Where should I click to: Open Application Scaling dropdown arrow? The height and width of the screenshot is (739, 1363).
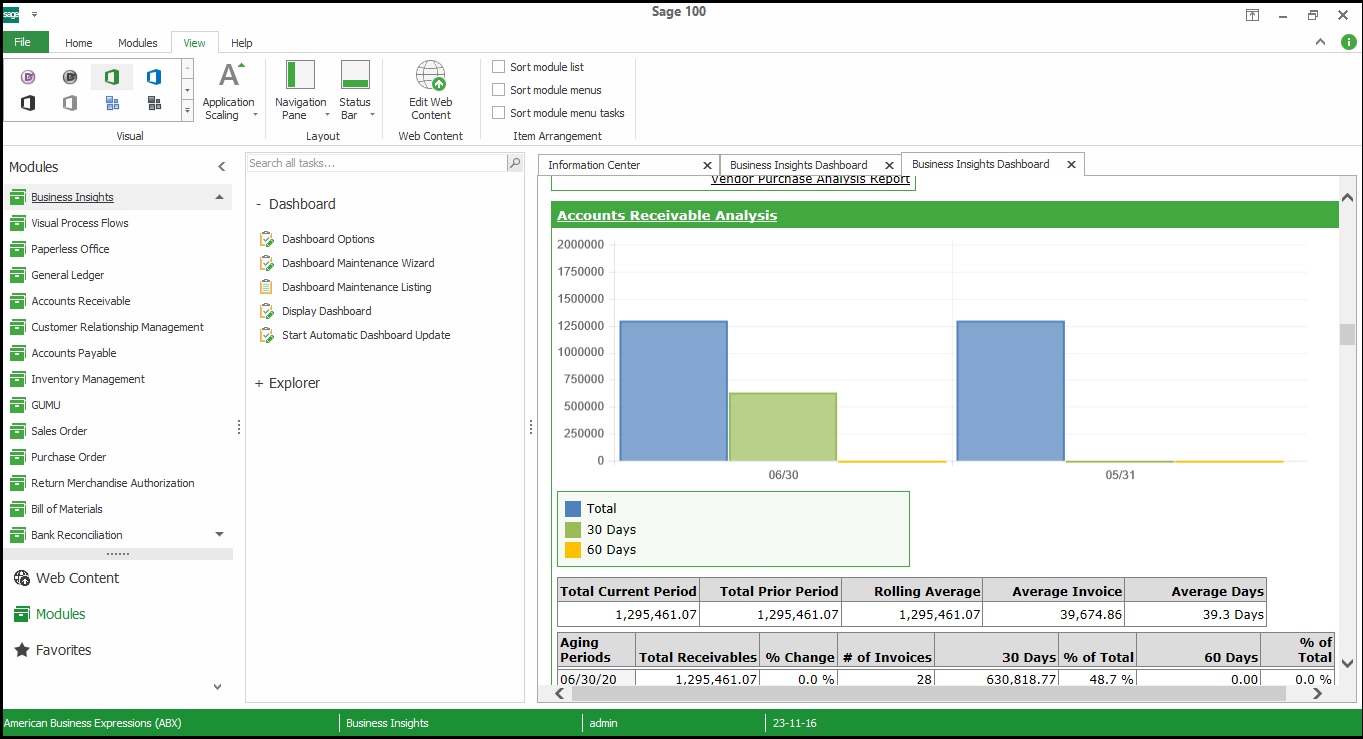pos(254,115)
